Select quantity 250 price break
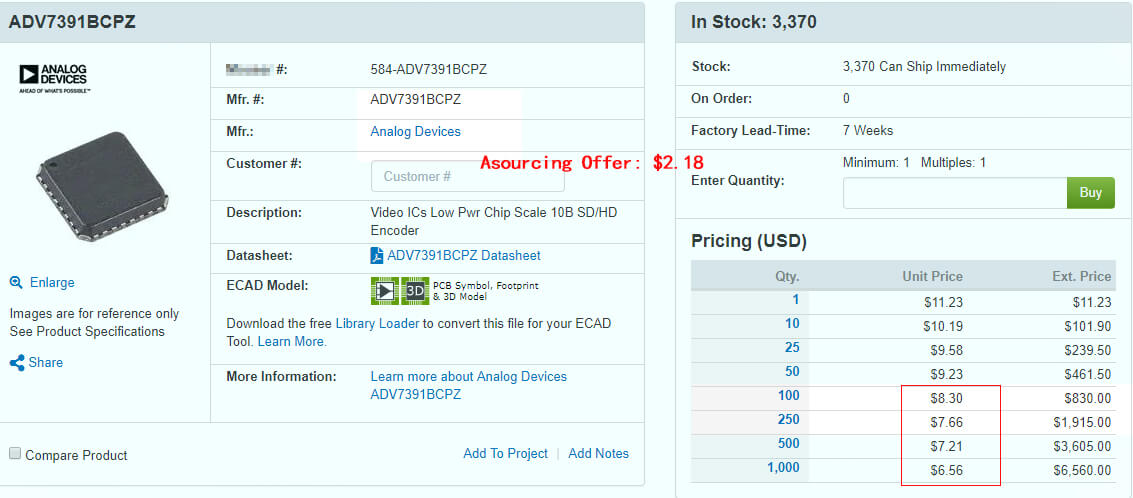The width and height of the screenshot is (1133, 498). tap(789, 419)
